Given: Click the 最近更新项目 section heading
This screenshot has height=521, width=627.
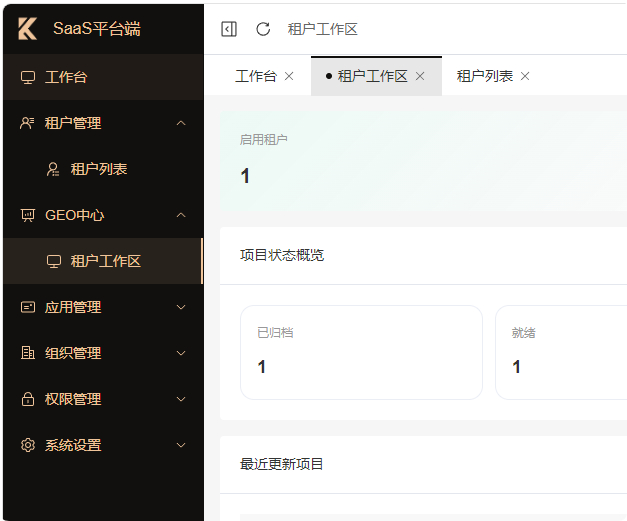Looking at the screenshot, I should 282,464.
